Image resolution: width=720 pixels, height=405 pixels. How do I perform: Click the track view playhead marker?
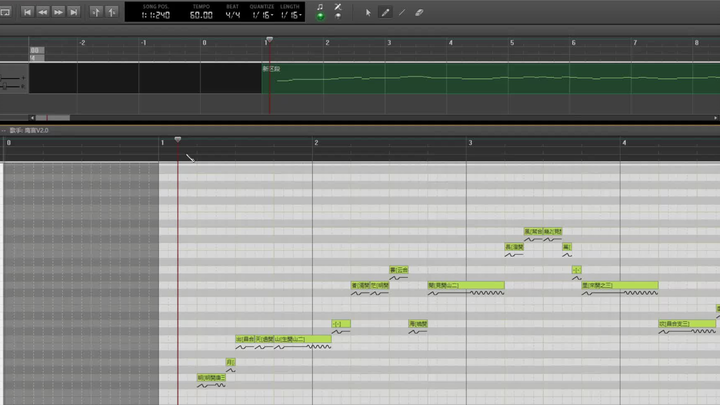point(270,40)
